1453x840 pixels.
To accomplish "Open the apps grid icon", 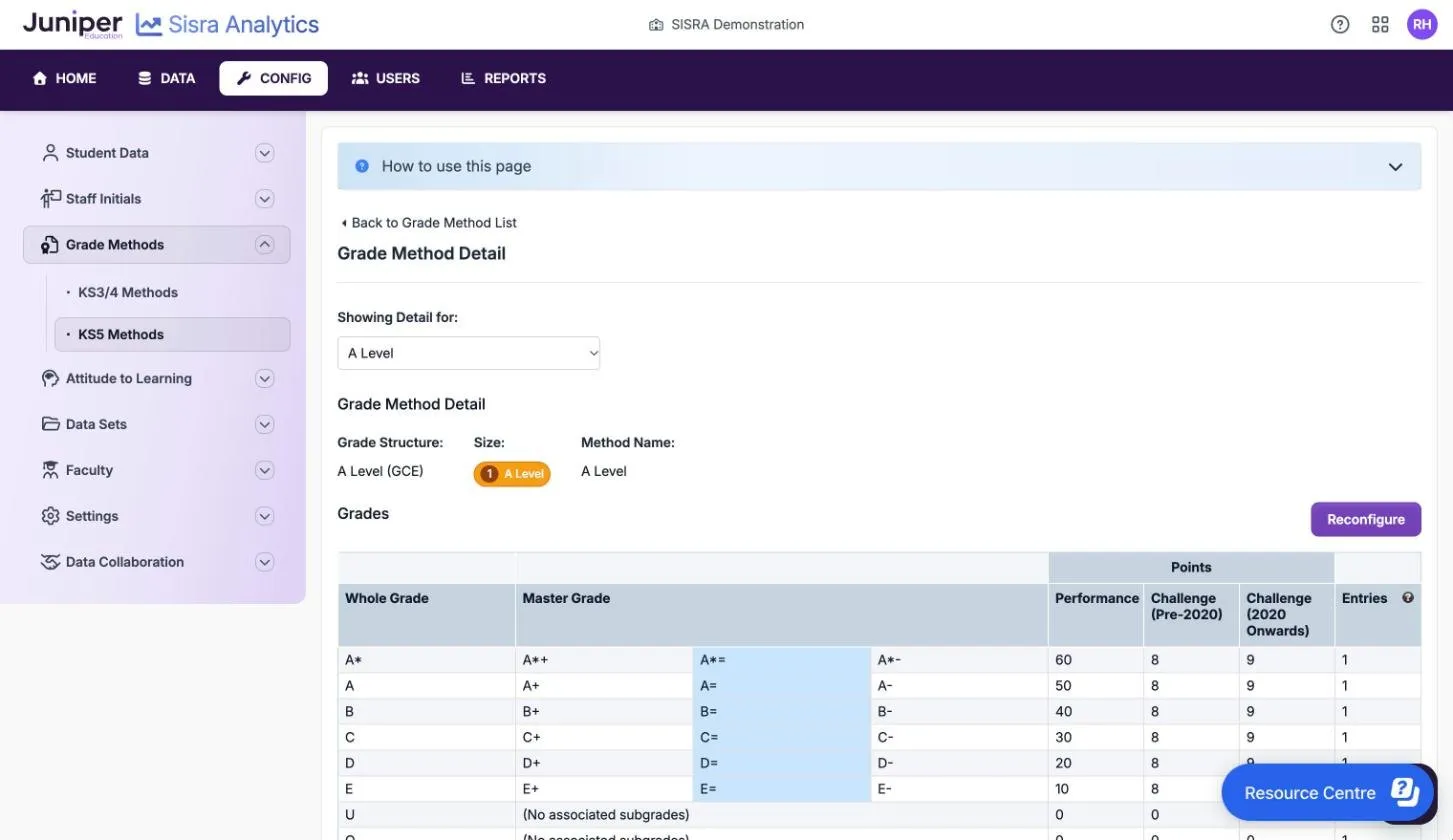I will pyautogui.click(x=1380, y=25).
